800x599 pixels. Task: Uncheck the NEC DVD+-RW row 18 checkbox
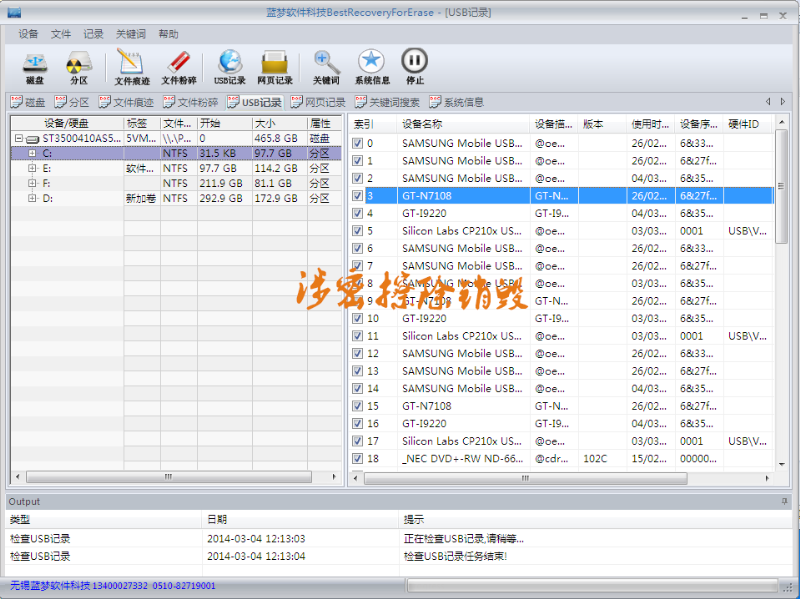[x=359, y=459]
